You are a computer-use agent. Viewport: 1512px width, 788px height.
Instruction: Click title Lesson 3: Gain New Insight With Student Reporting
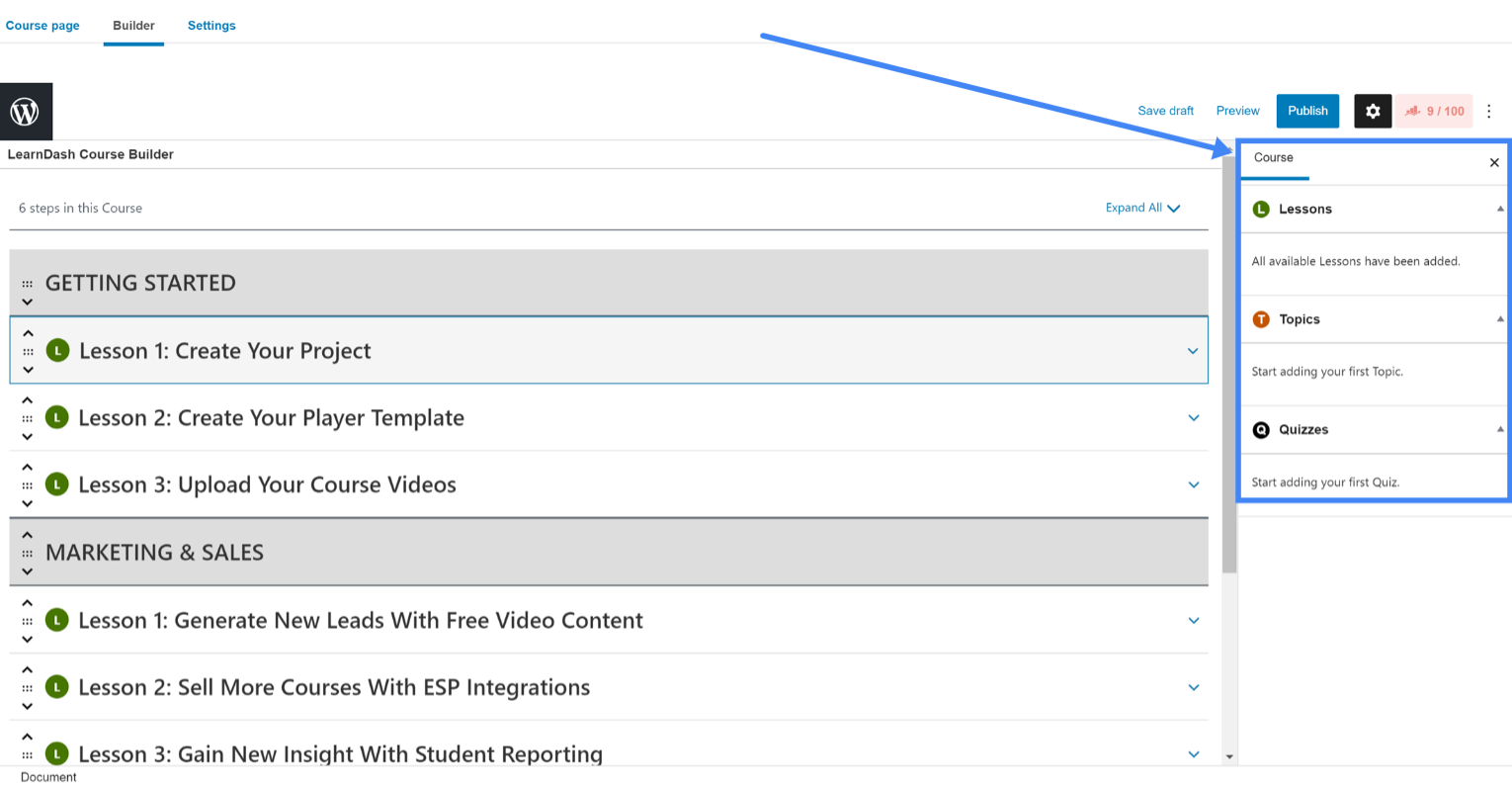pyautogui.click(x=340, y=753)
